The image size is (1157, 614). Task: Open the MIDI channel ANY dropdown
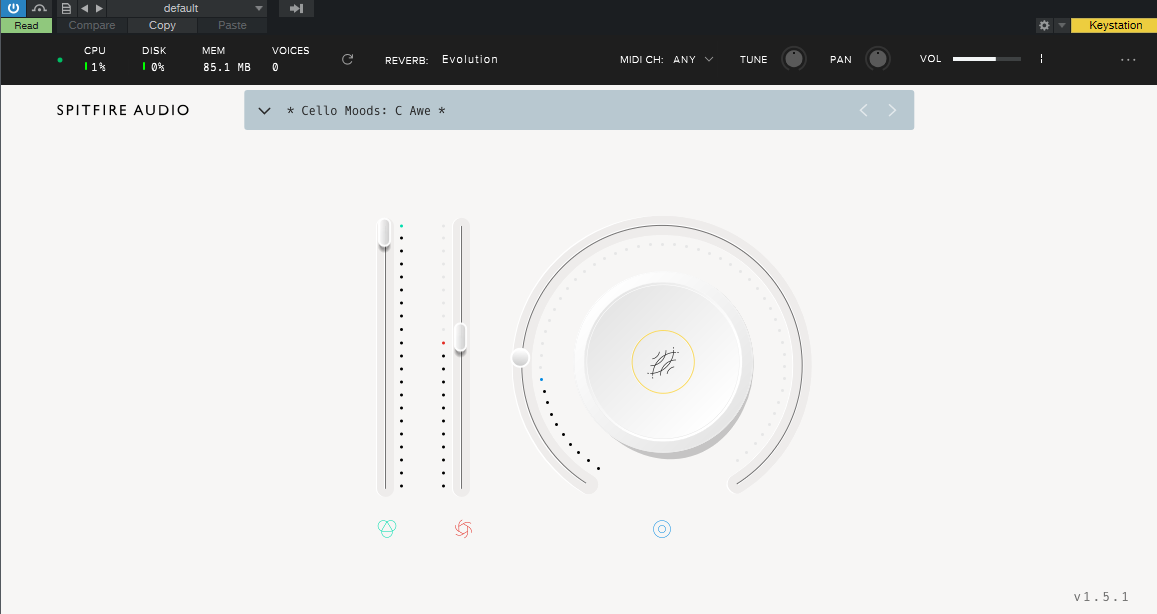click(x=693, y=59)
